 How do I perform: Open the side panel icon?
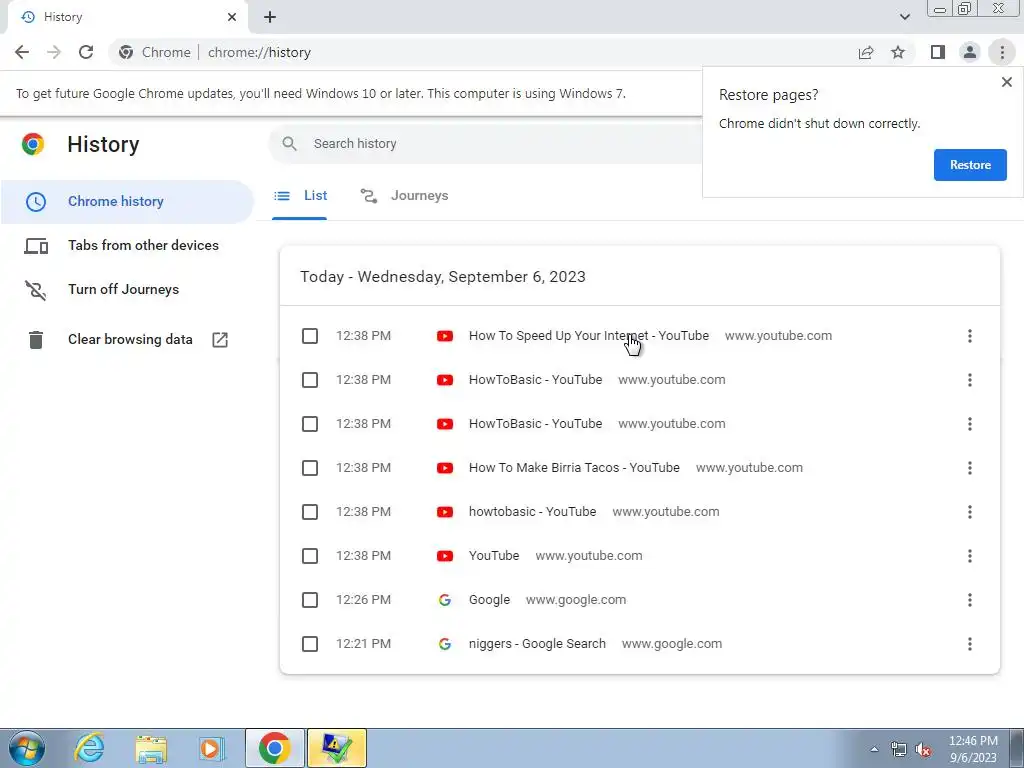pos(938,52)
